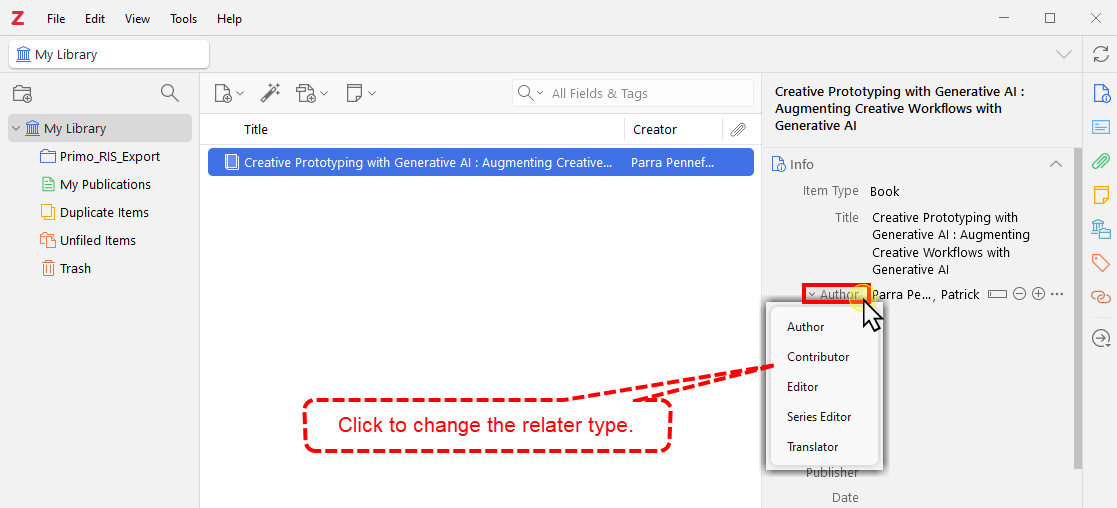This screenshot has height=508, width=1117.
Task: Collapse the My Library tree node
Action: (x=16, y=129)
